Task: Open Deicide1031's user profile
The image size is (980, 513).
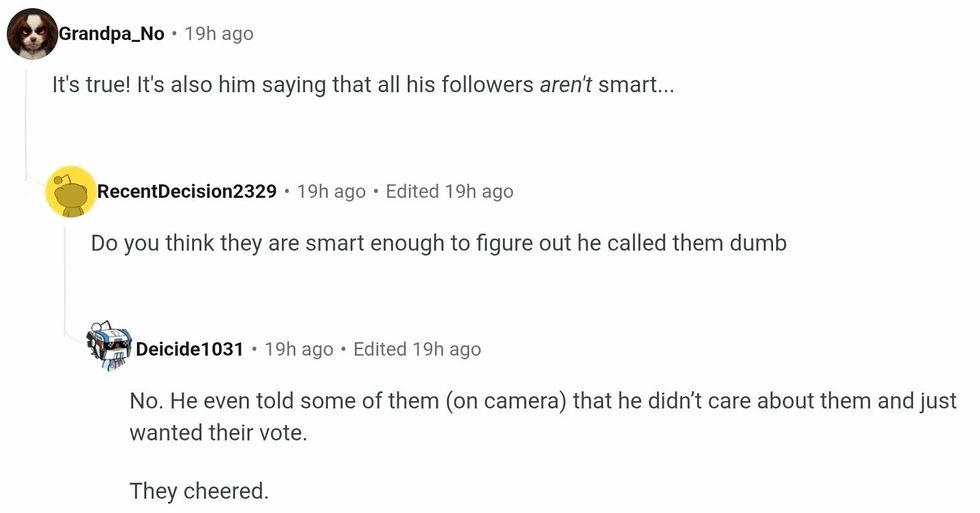Action: pos(189,349)
